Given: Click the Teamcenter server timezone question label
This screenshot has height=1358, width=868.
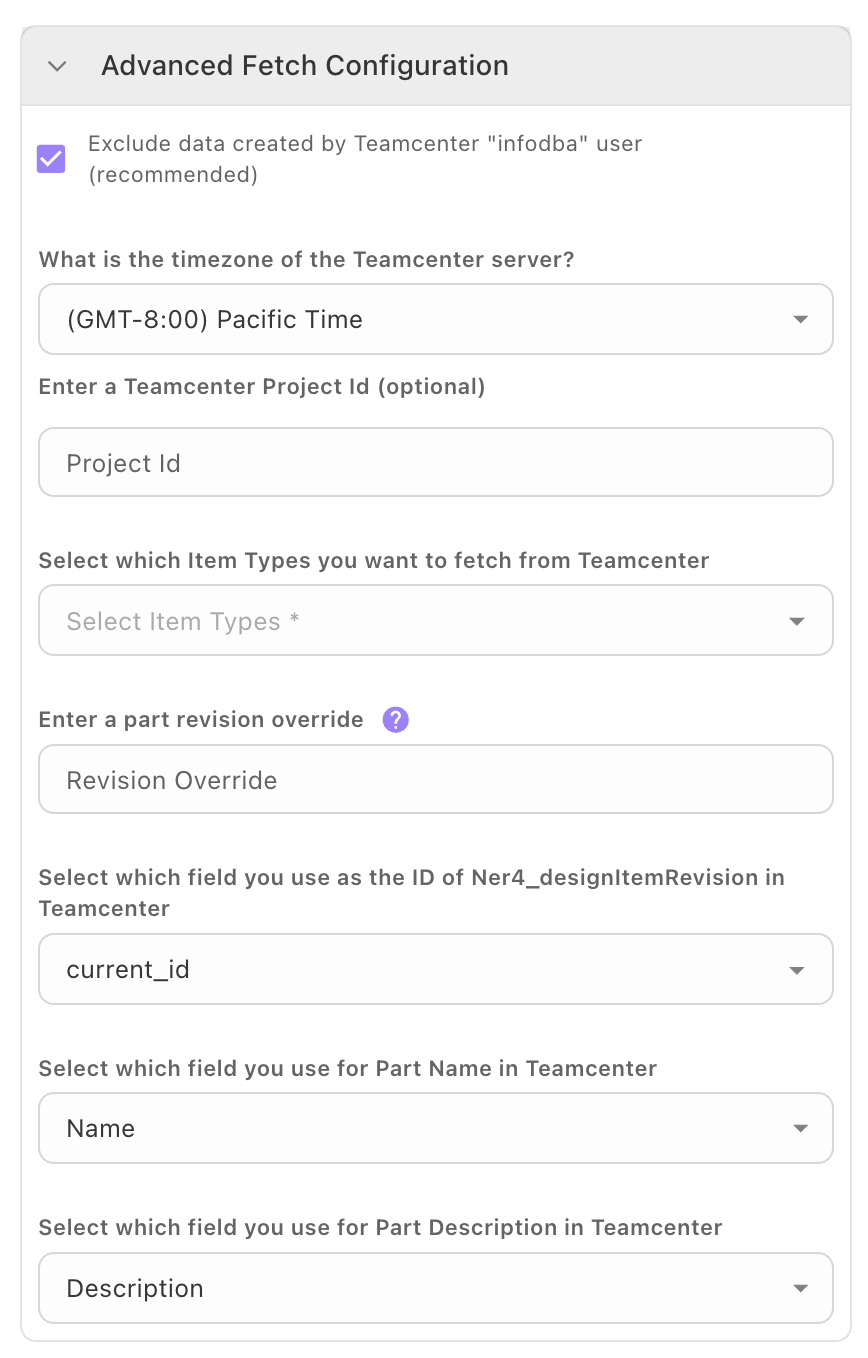Looking at the screenshot, I should [x=306, y=260].
